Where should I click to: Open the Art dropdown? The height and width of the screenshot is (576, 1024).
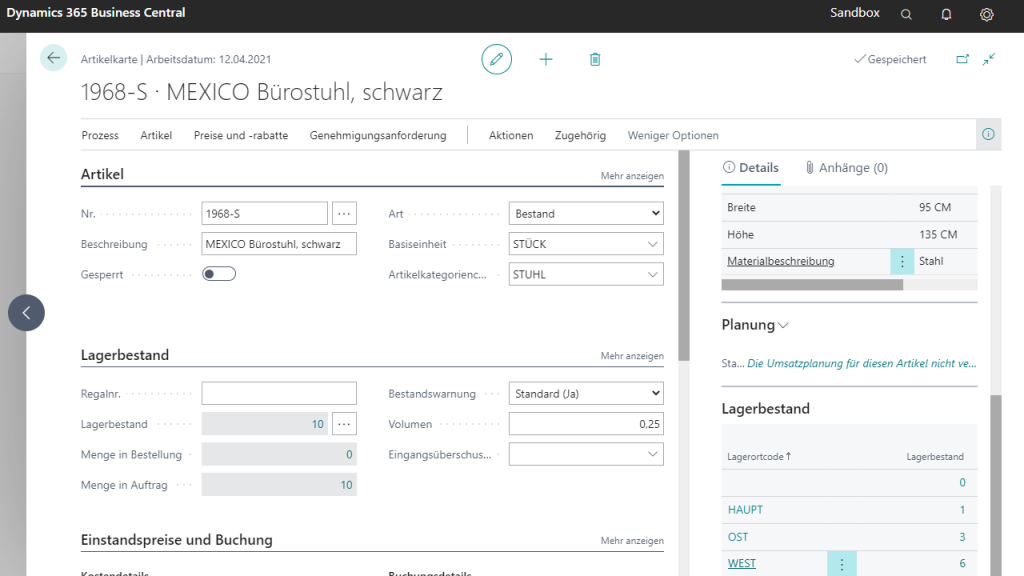pos(585,213)
